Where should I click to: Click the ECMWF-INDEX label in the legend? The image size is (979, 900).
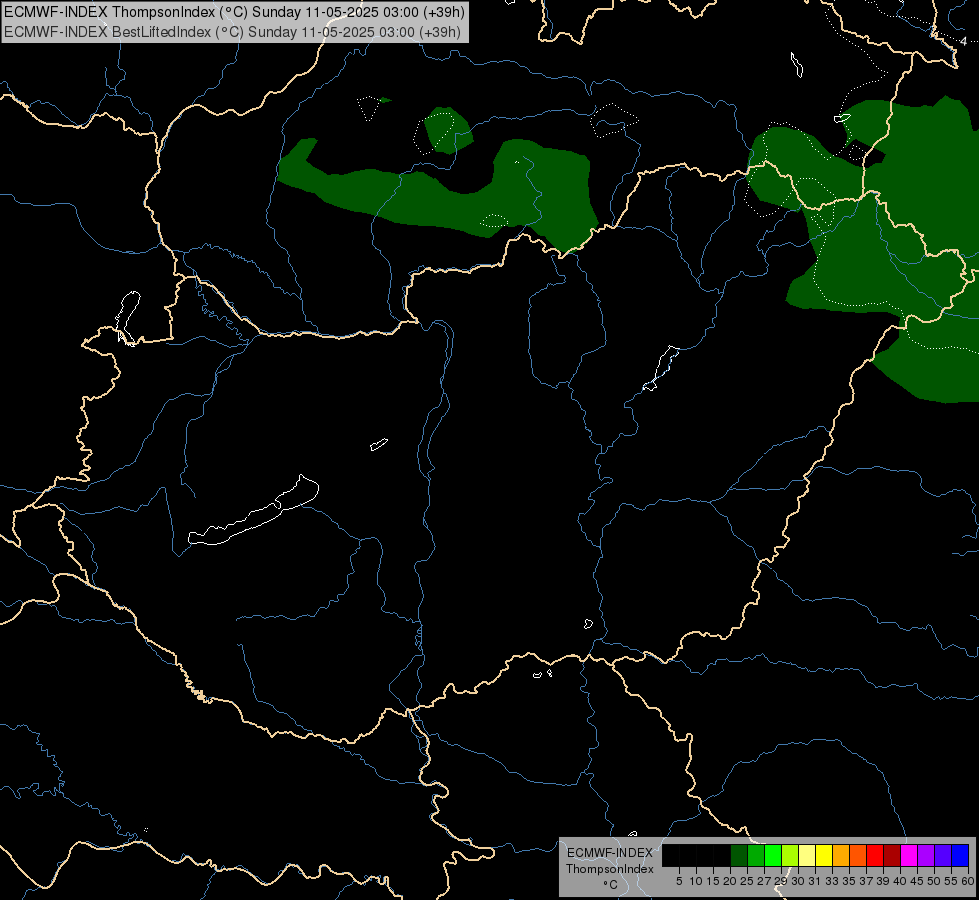pyautogui.click(x=610, y=853)
